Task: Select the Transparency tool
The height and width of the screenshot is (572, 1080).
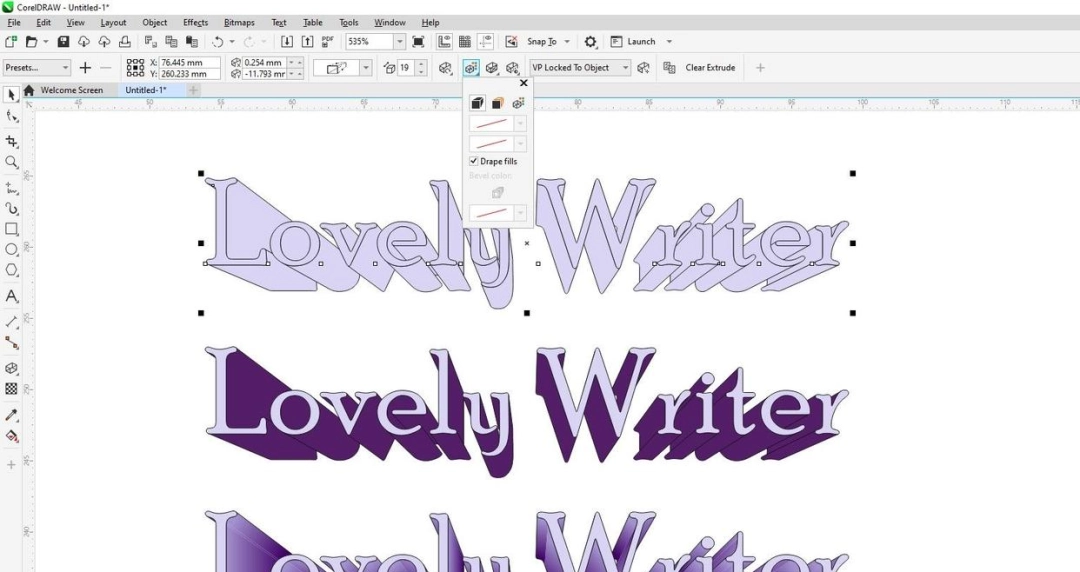Action: tap(11, 389)
